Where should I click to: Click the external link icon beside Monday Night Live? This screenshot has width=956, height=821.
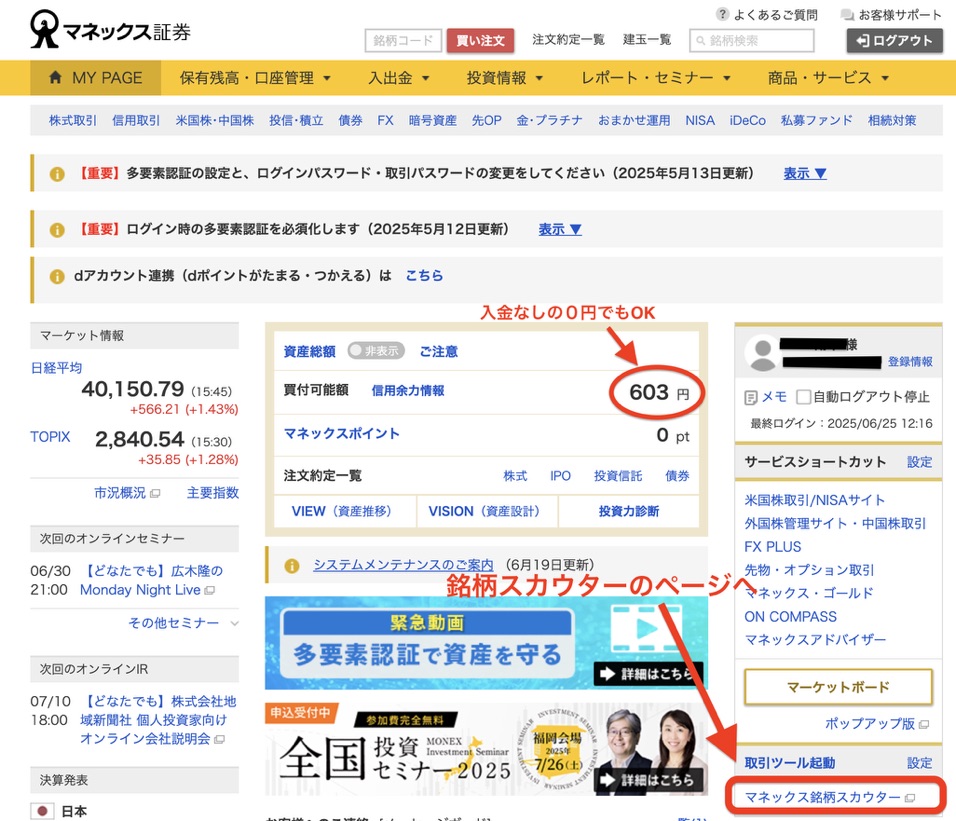[210, 591]
